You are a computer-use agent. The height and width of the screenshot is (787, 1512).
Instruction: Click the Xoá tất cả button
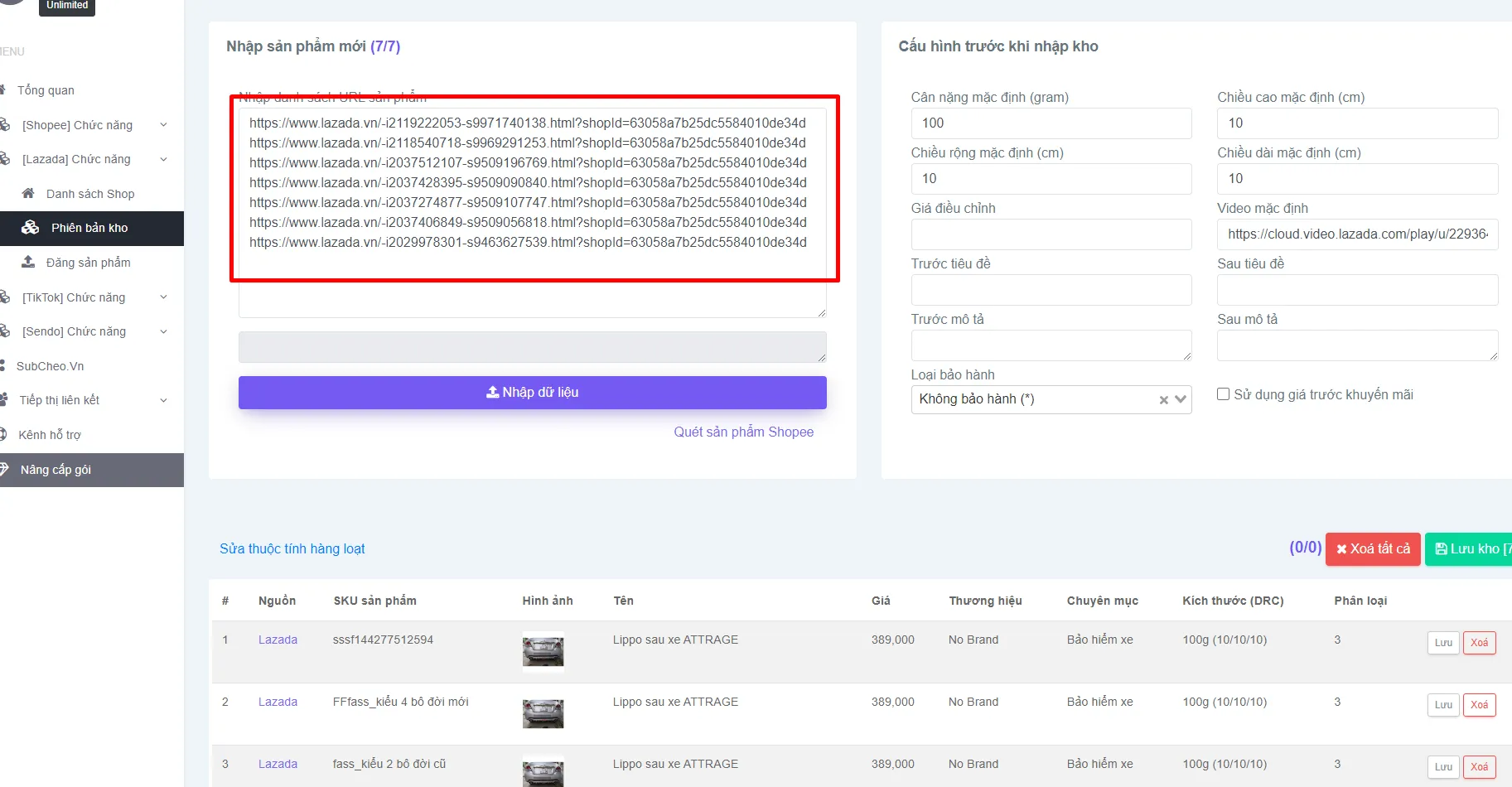(x=1373, y=549)
